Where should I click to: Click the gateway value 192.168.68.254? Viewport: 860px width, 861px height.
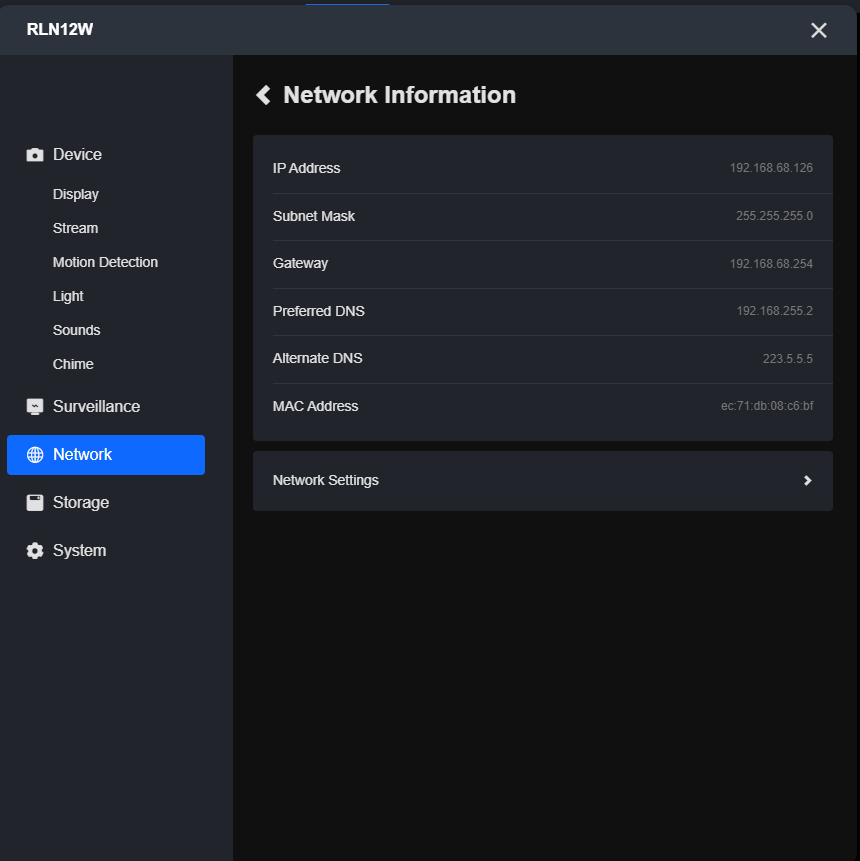click(x=771, y=264)
